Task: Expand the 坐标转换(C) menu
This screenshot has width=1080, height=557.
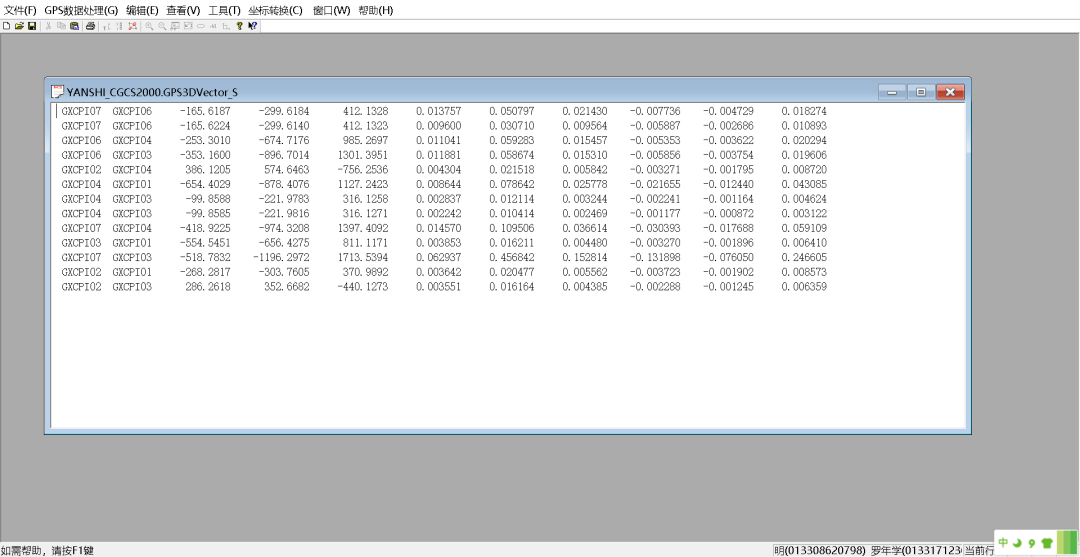Action: [x=275, y=10]
